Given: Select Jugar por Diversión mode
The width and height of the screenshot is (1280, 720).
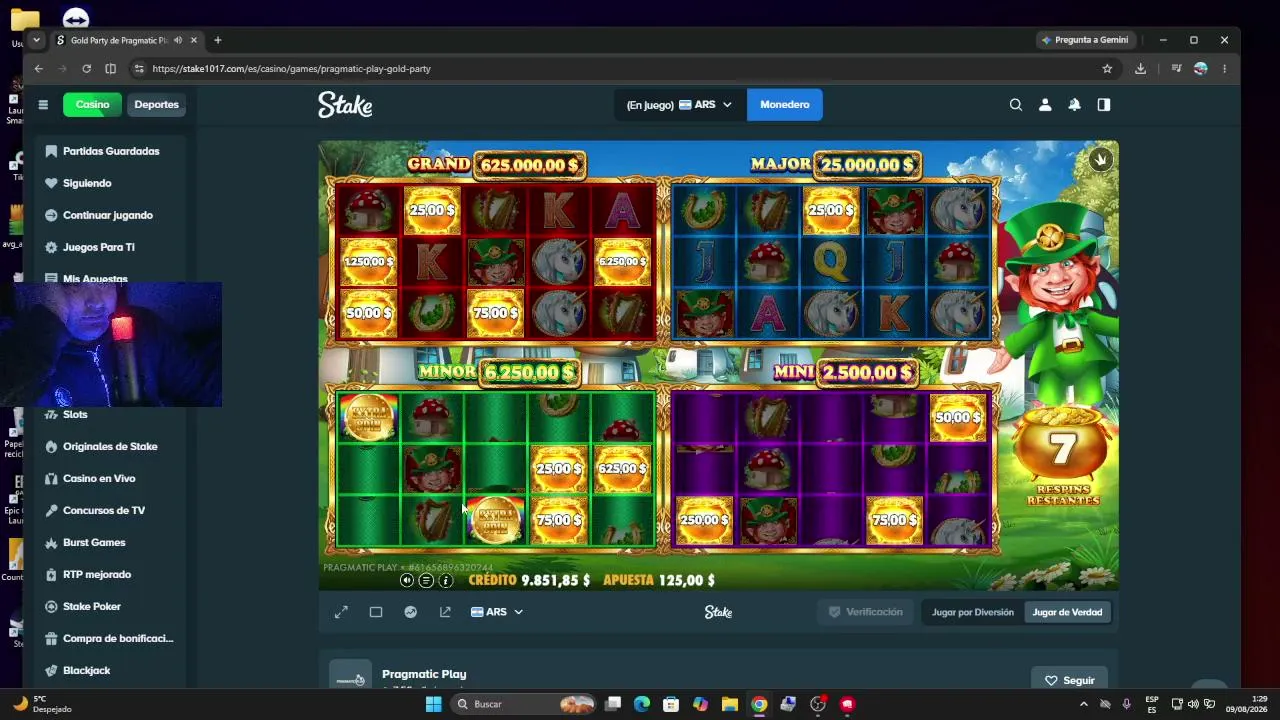Looking at the screenshot, I should click(x=973, y=612).
